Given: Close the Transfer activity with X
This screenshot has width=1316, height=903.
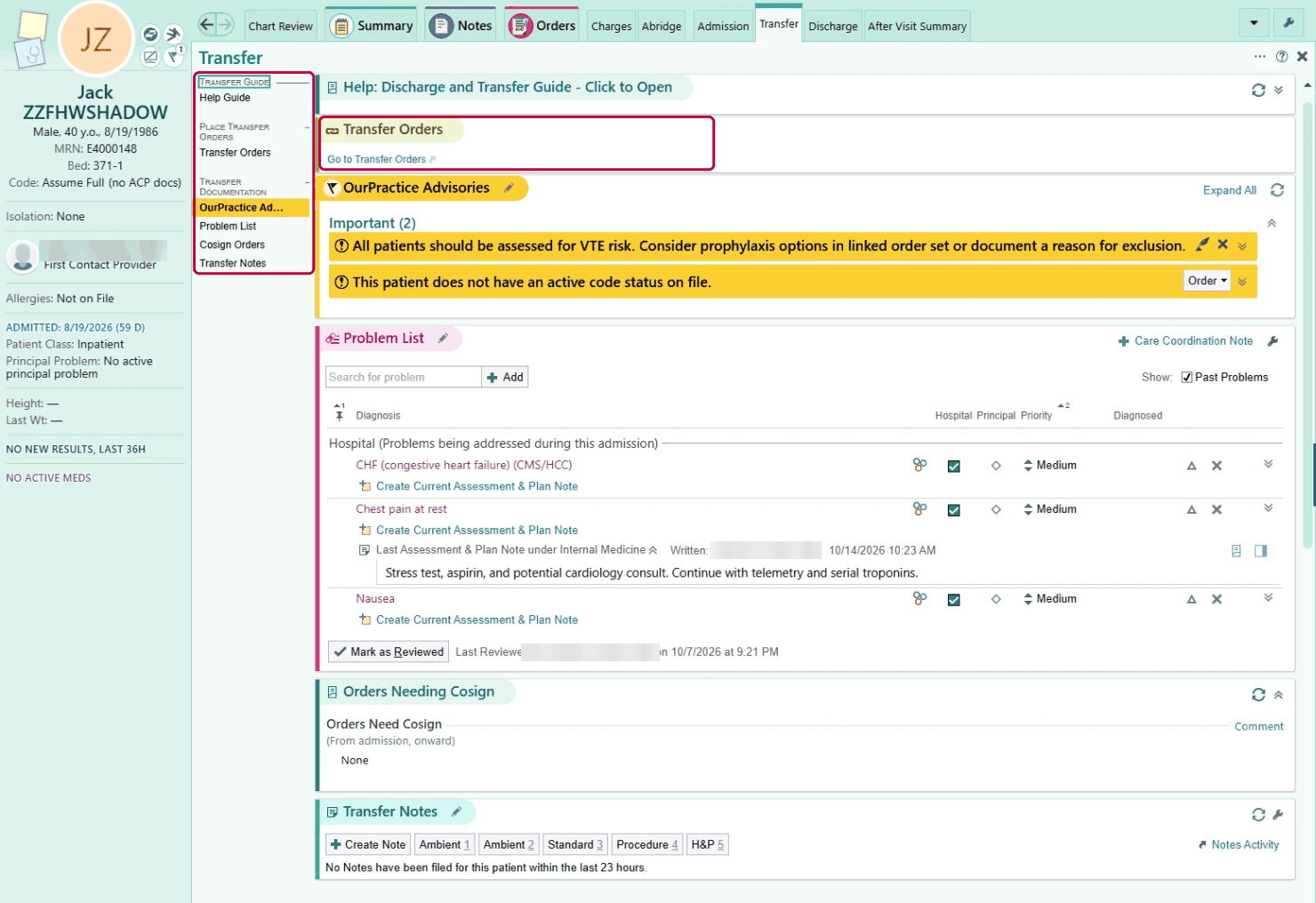Looking at the screenshot, I should point(1302,57).
